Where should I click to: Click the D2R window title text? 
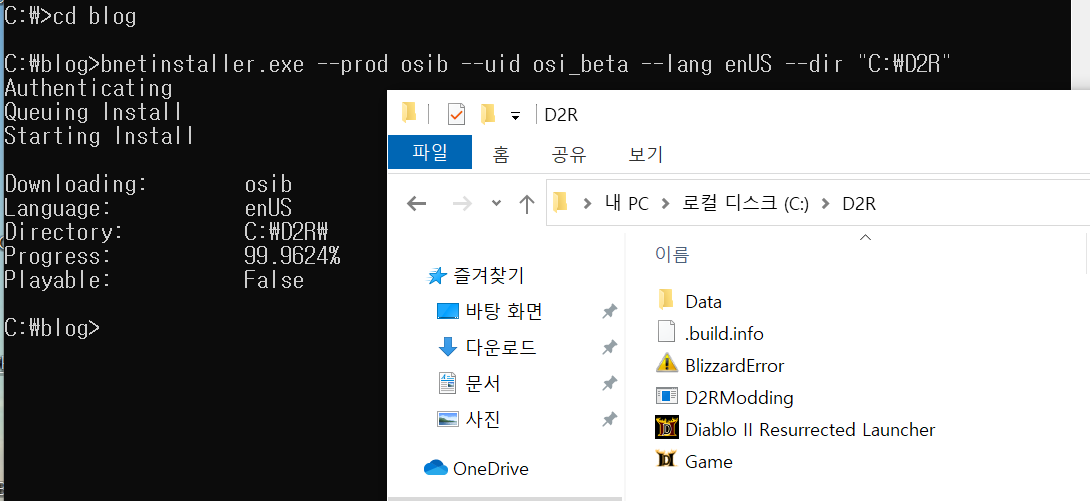561,115
